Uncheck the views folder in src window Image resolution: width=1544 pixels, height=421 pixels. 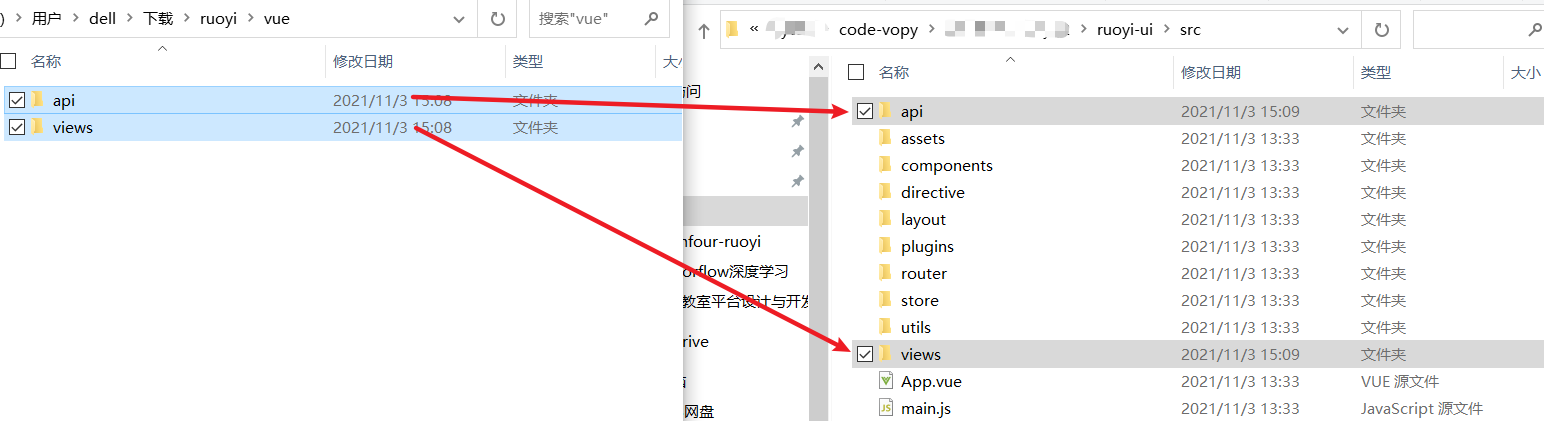865,354
